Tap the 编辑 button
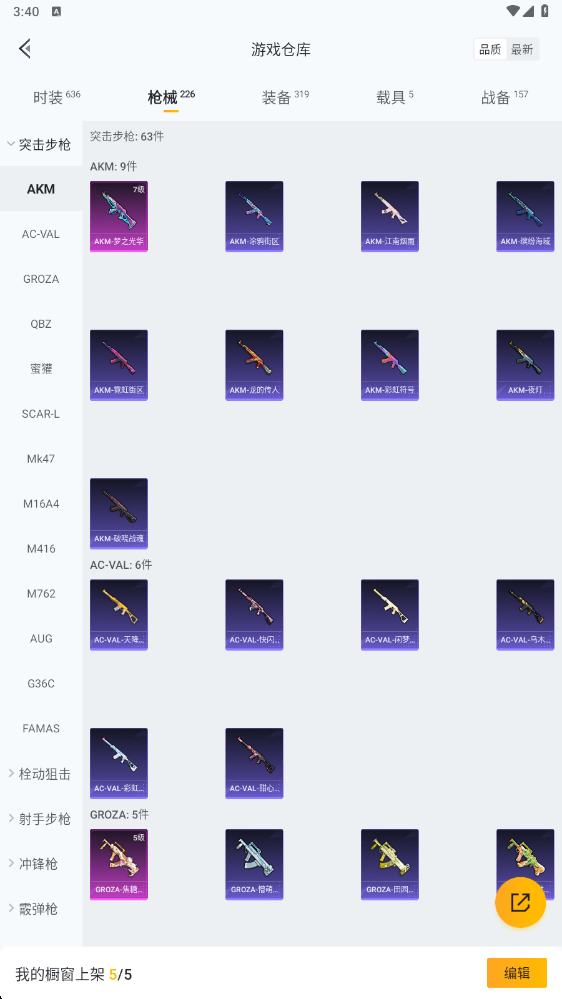Viewport: 562px width, 999px height. click(517, 973)
